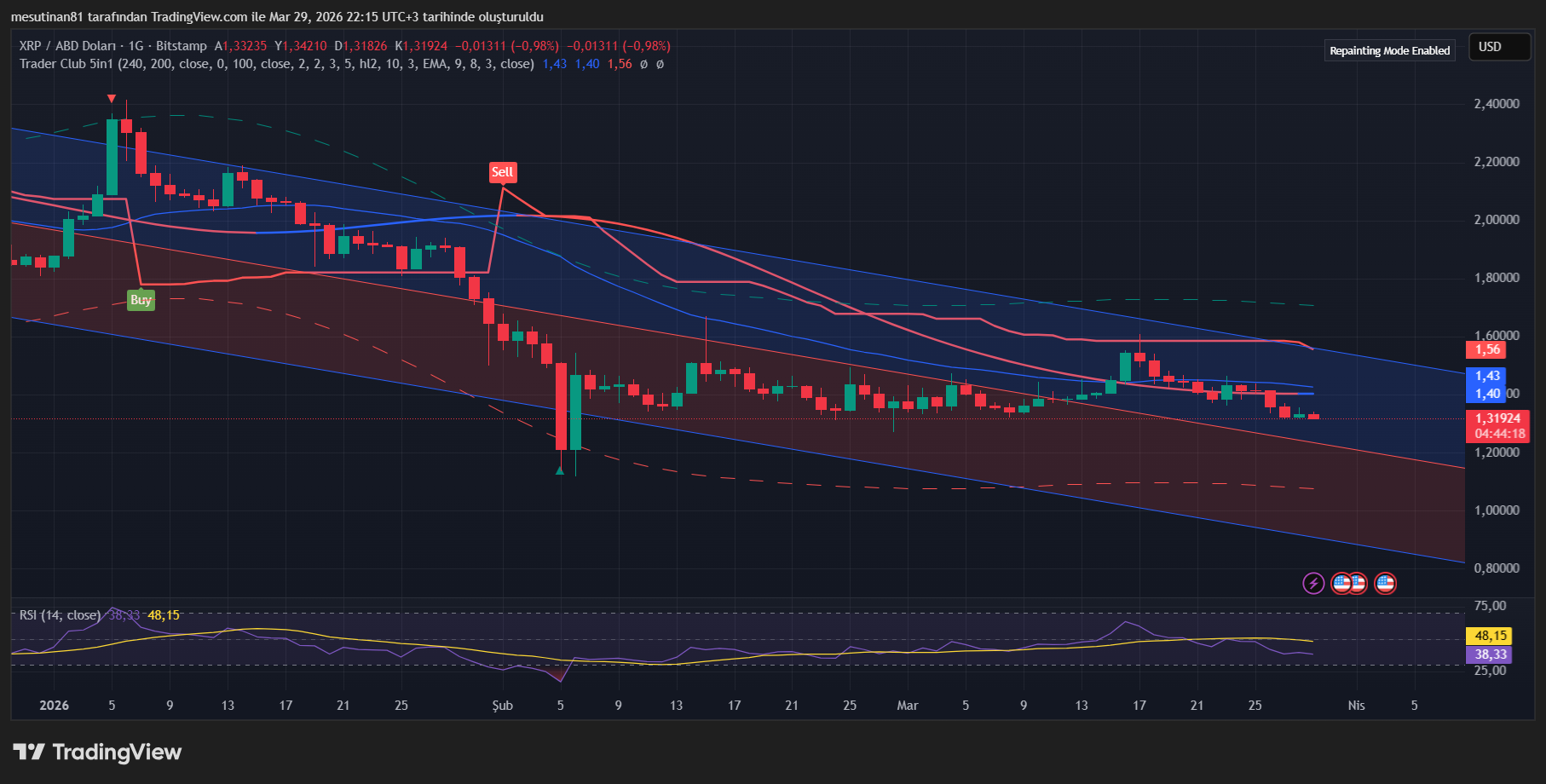1546x784 pixels.
Task: Click the green up-triangle marker below the February low
Action: point(560,470)
